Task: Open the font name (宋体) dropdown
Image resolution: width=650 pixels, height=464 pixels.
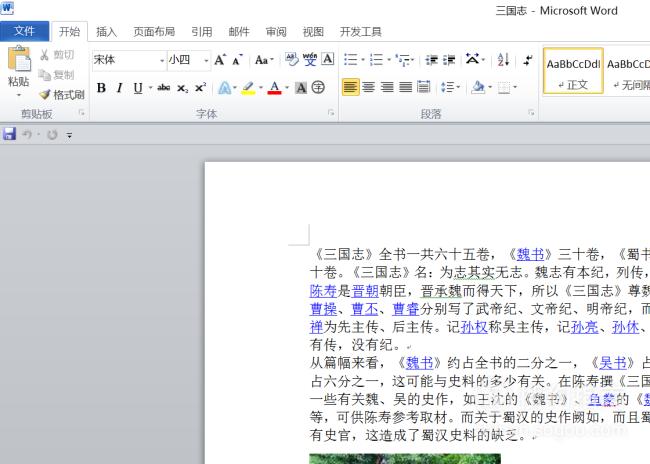Action: click(x=162, y=61)
